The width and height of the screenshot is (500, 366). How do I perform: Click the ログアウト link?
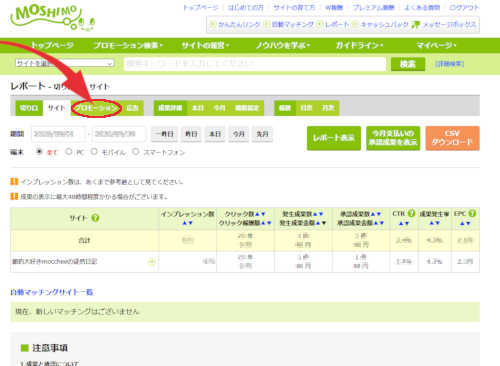[464, 7]
